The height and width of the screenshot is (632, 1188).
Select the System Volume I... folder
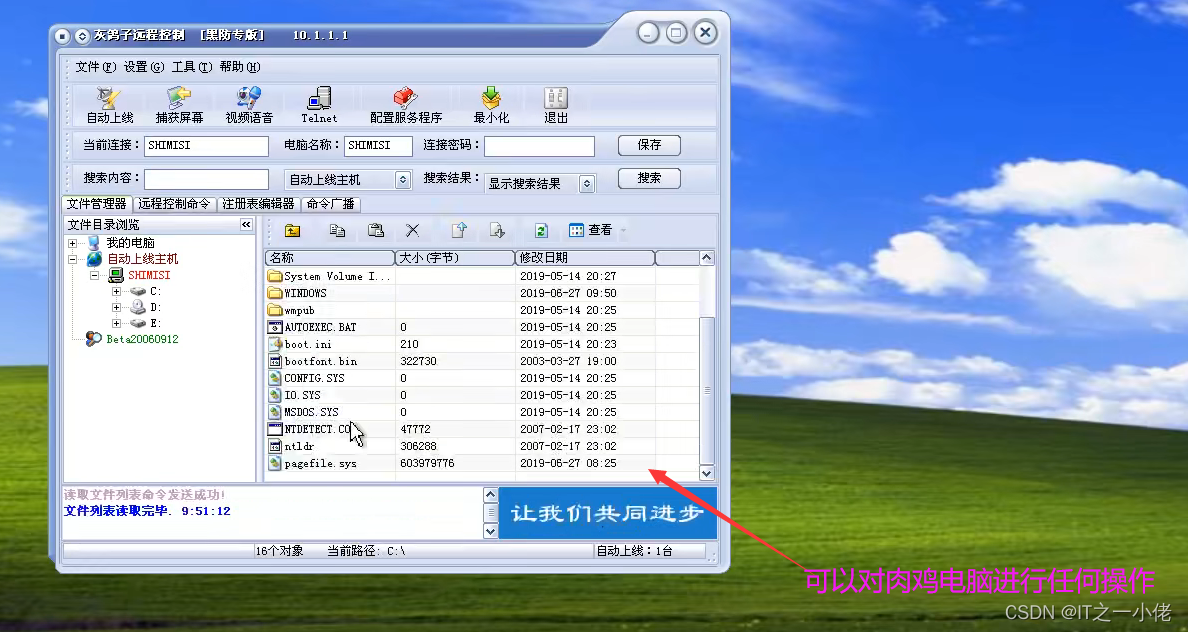coord(330,276)
